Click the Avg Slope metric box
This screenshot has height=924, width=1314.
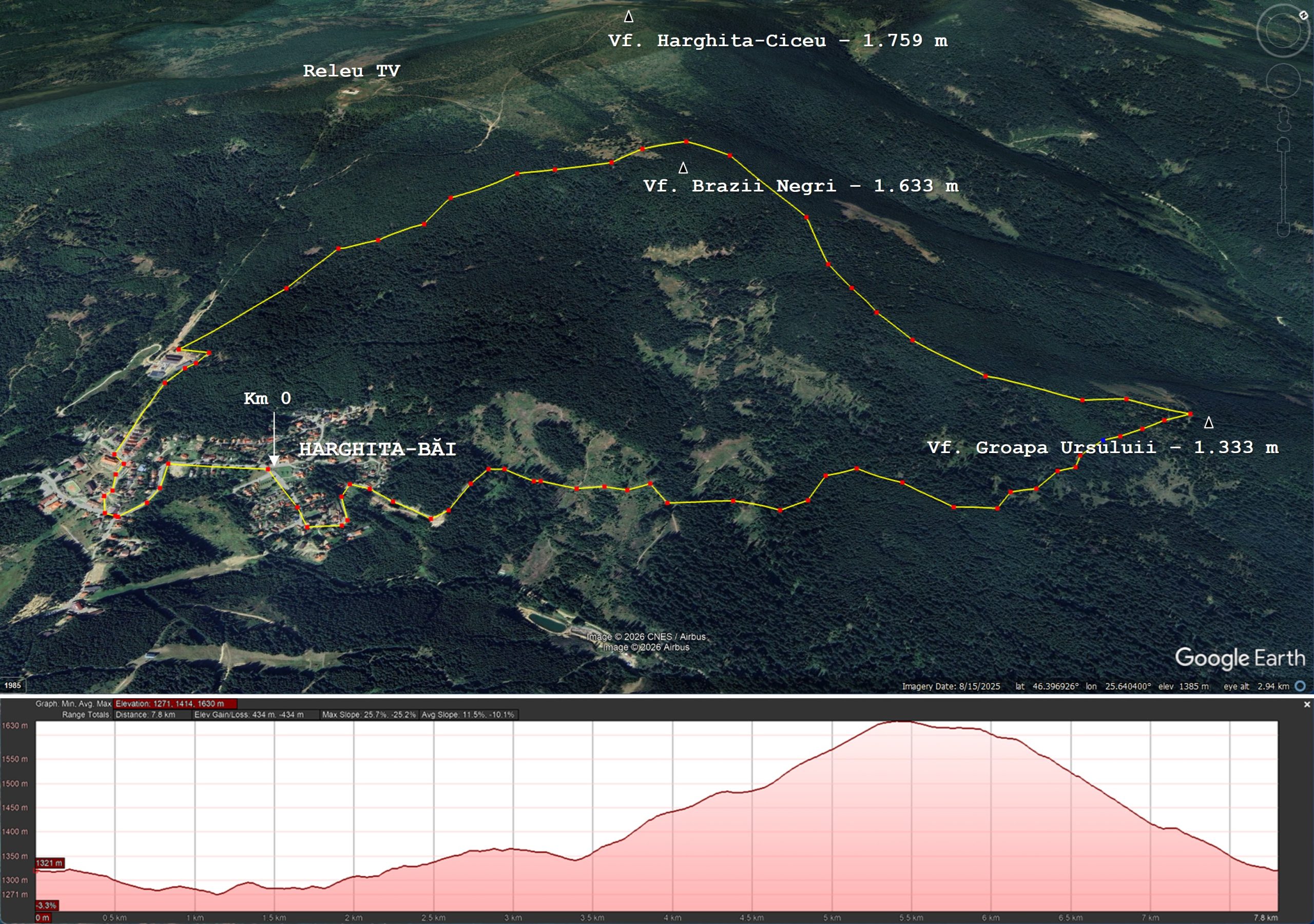(x=468, y=715)
